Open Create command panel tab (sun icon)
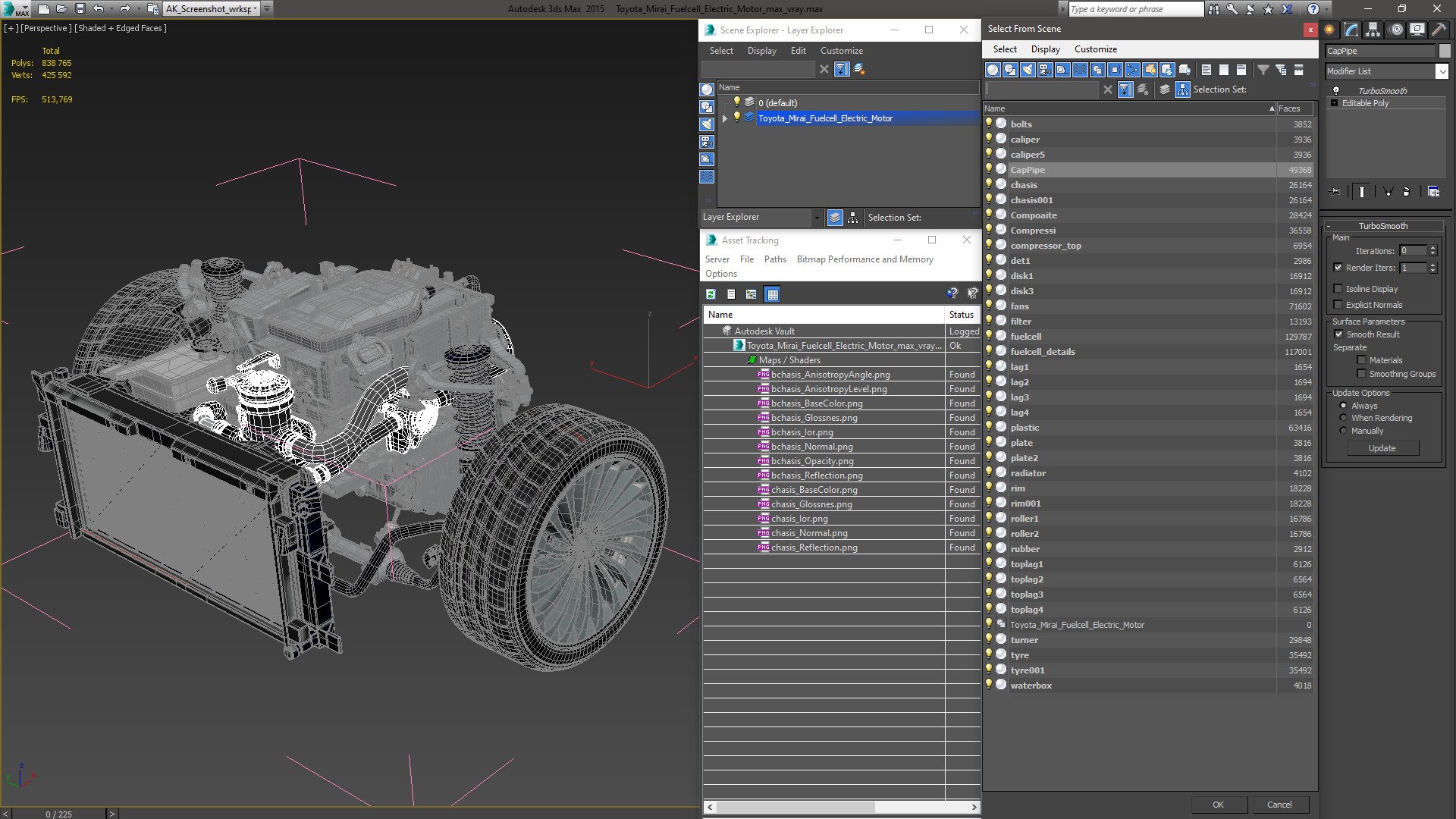The width and height of the screenshot is (1456, 819). [1329, 30]
